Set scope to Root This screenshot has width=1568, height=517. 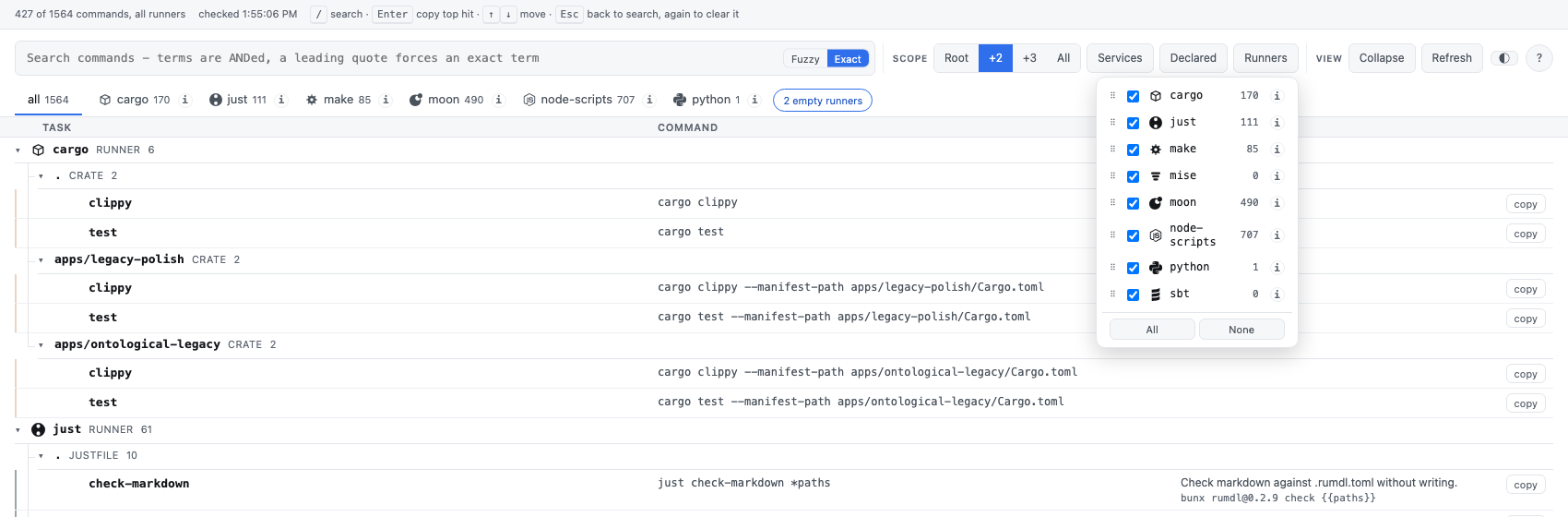956,58
